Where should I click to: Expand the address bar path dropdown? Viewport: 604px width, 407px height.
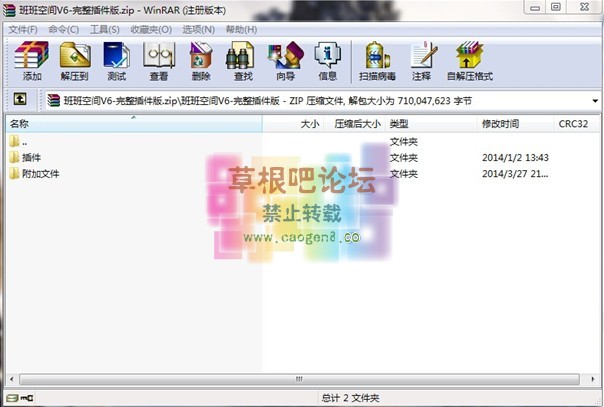tap(595, 101)
